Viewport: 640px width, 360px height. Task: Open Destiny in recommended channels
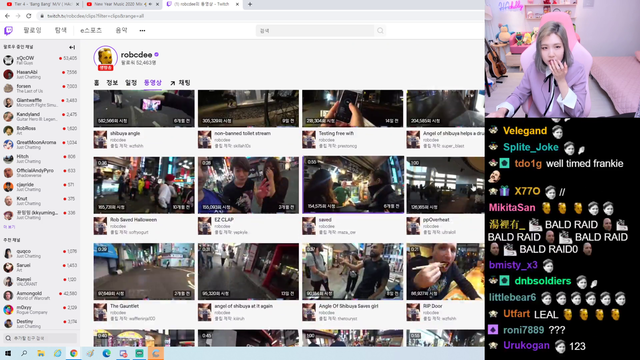click(x=40, y=324)
